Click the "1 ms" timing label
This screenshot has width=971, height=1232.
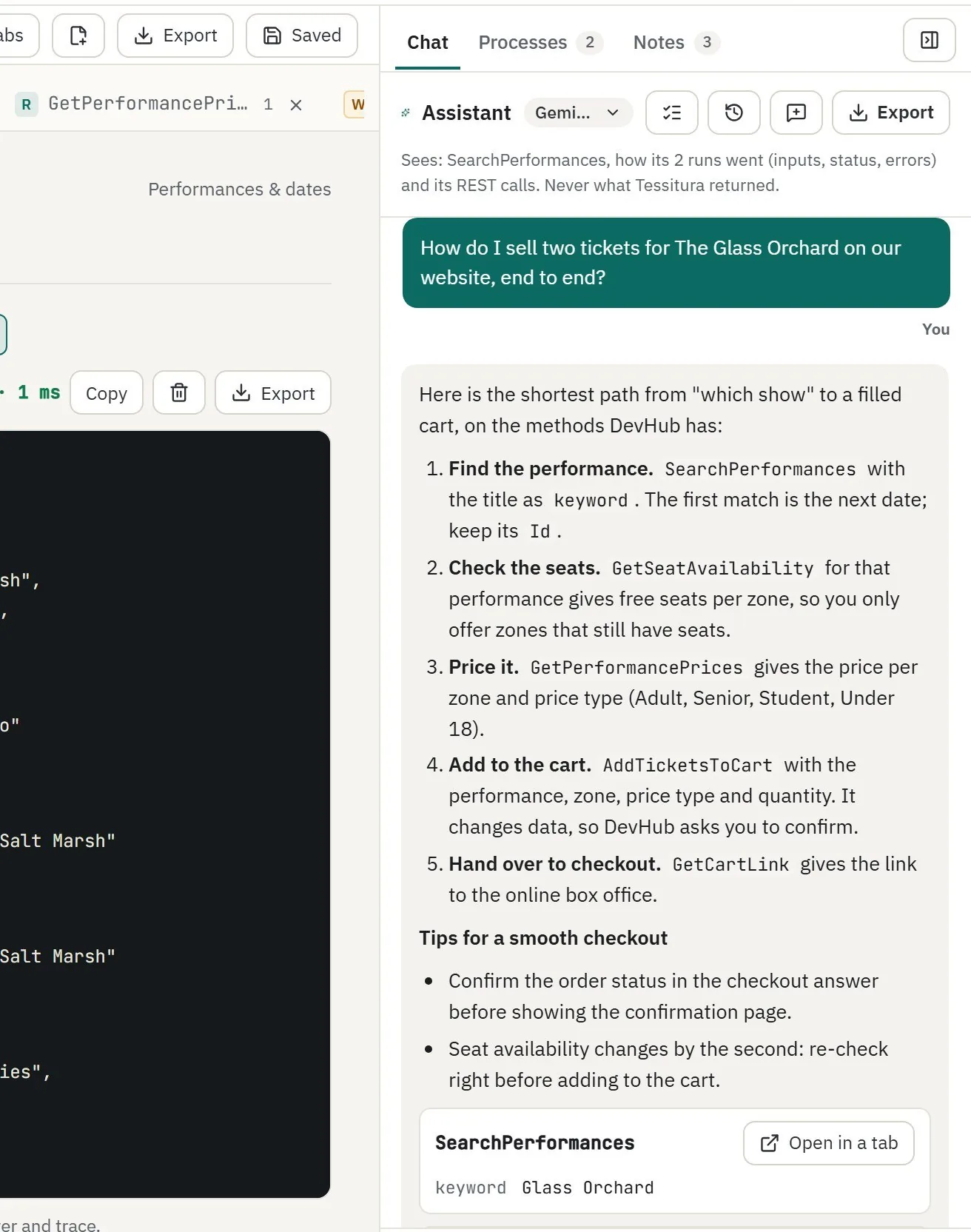click(38, 392)
